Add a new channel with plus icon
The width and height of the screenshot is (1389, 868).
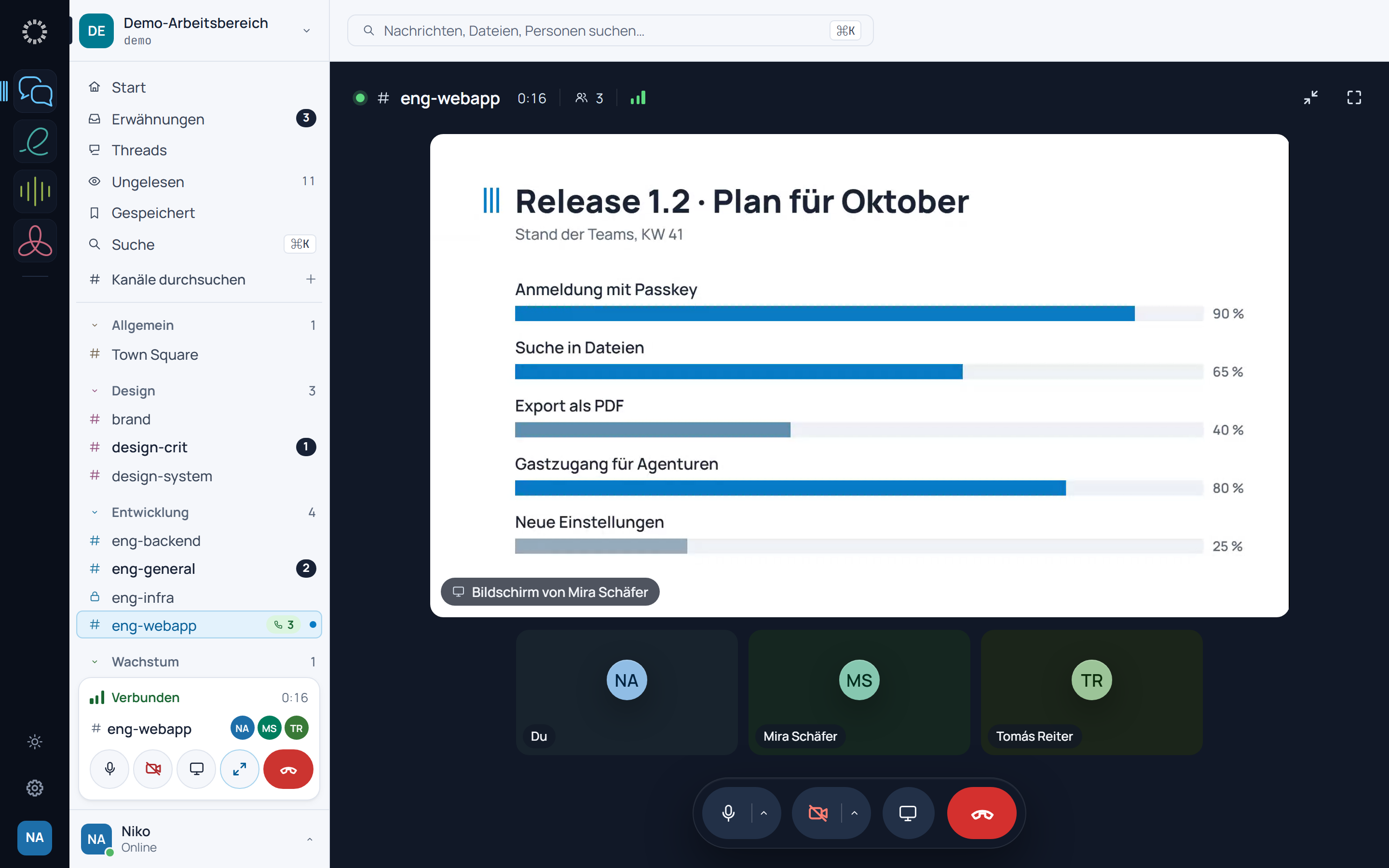(311, 279)
